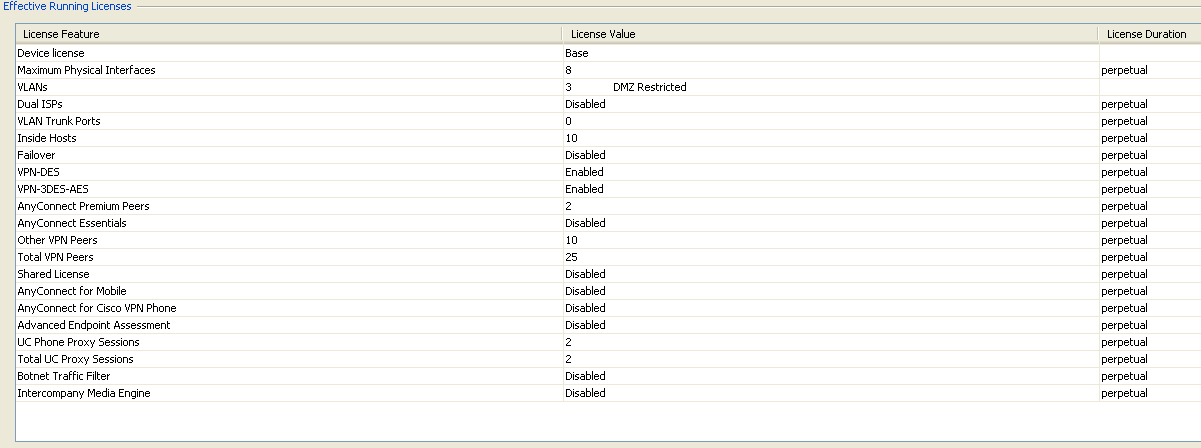Select the Intercompany Media Engine row
The image size is (1201, 448).
click(83, 393)
